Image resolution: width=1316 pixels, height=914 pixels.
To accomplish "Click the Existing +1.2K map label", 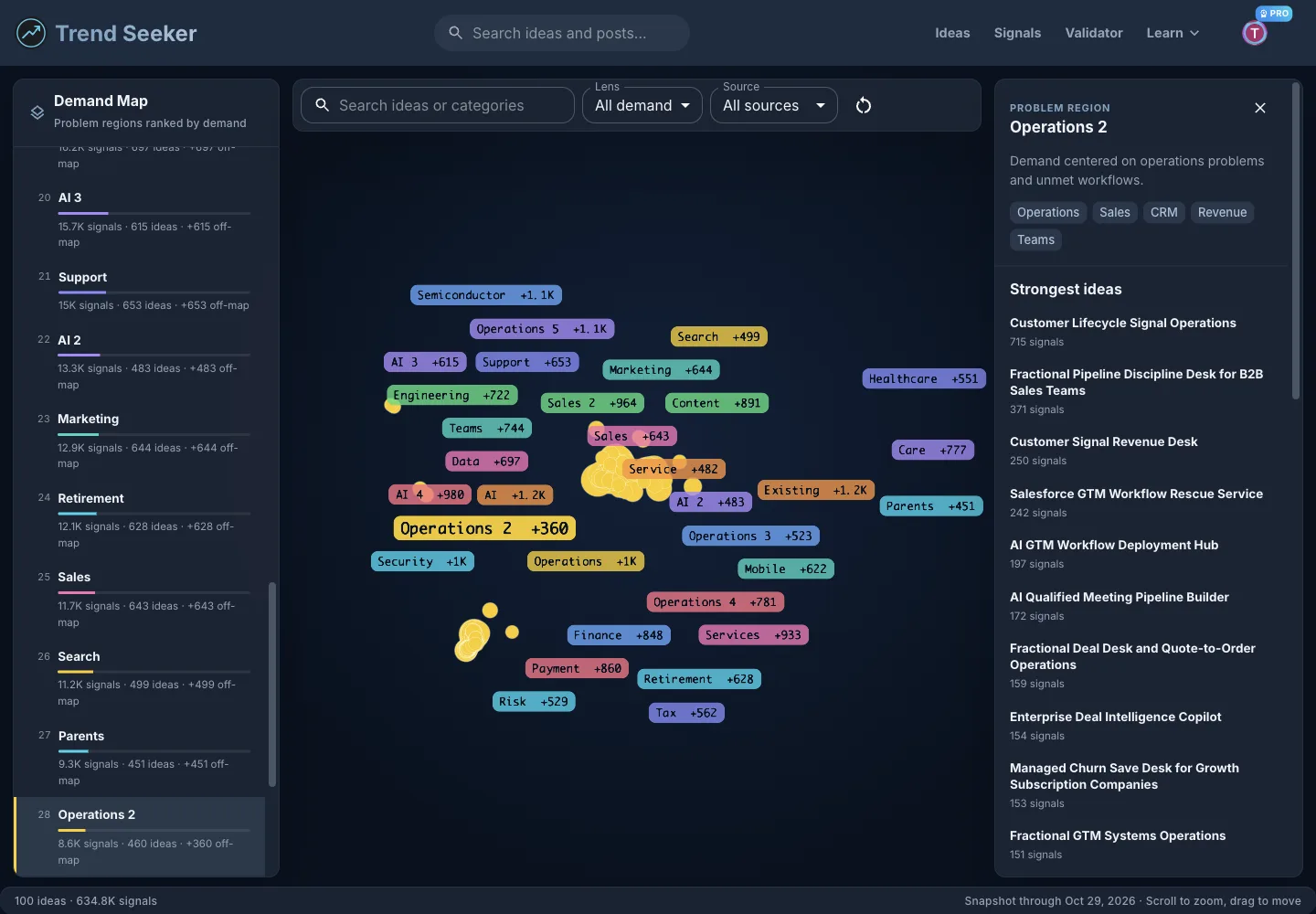I will 816,490.
